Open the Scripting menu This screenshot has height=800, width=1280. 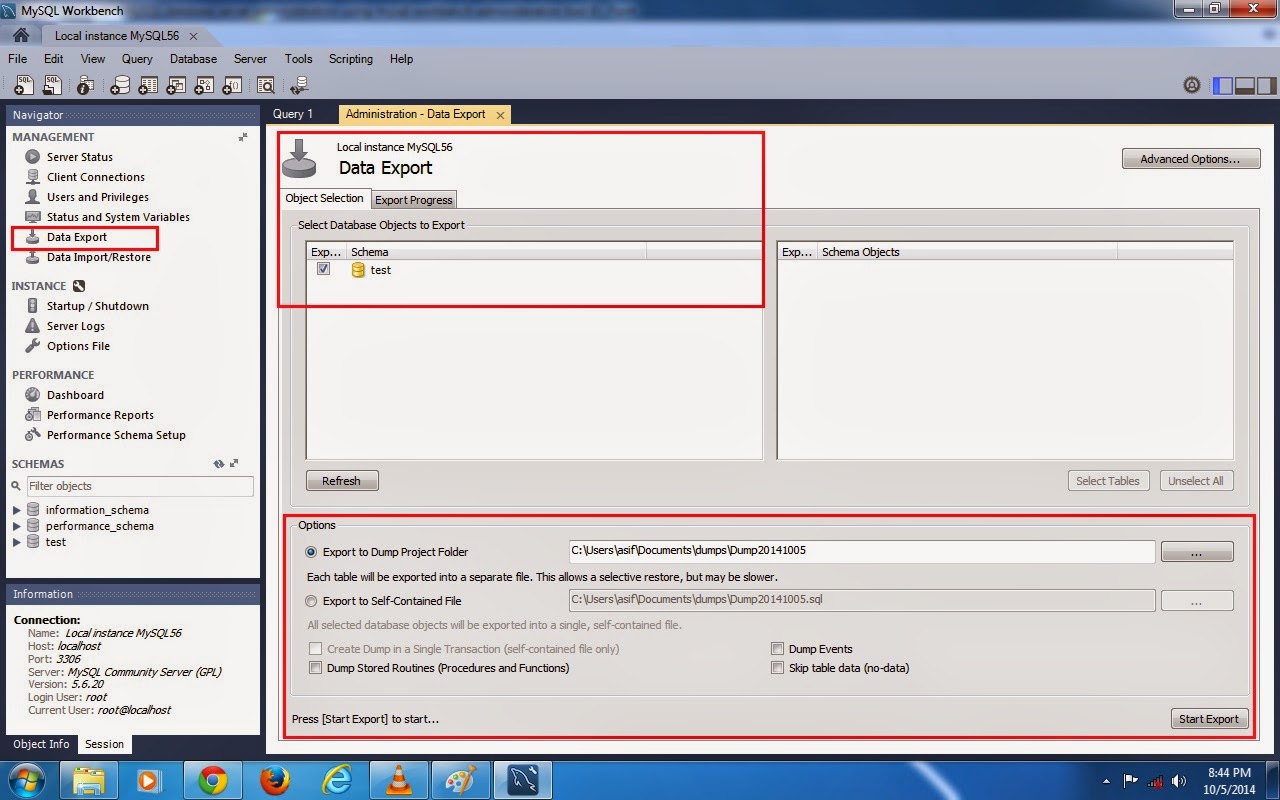(351, 59)
